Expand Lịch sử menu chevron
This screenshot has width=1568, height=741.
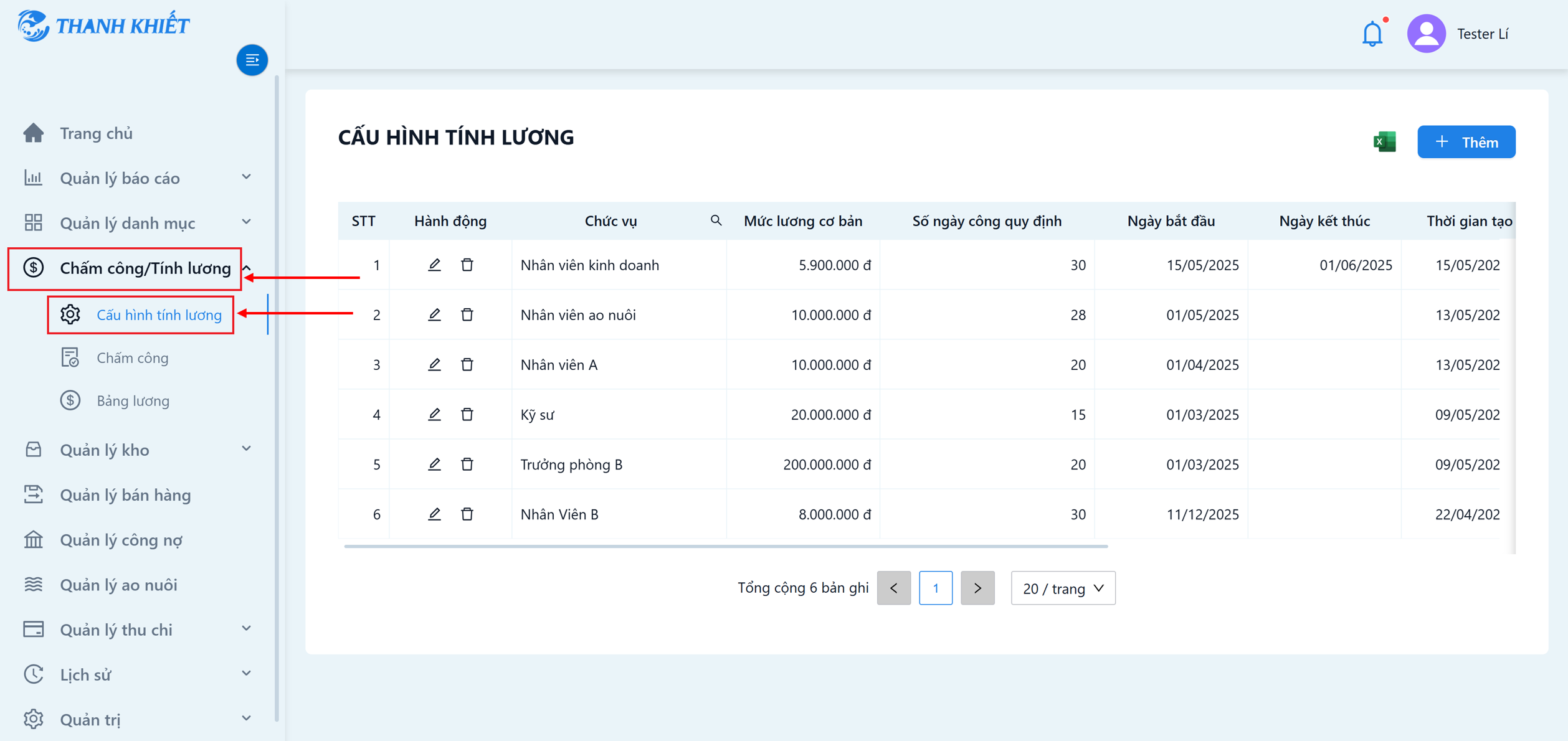[x=247, y=673]
